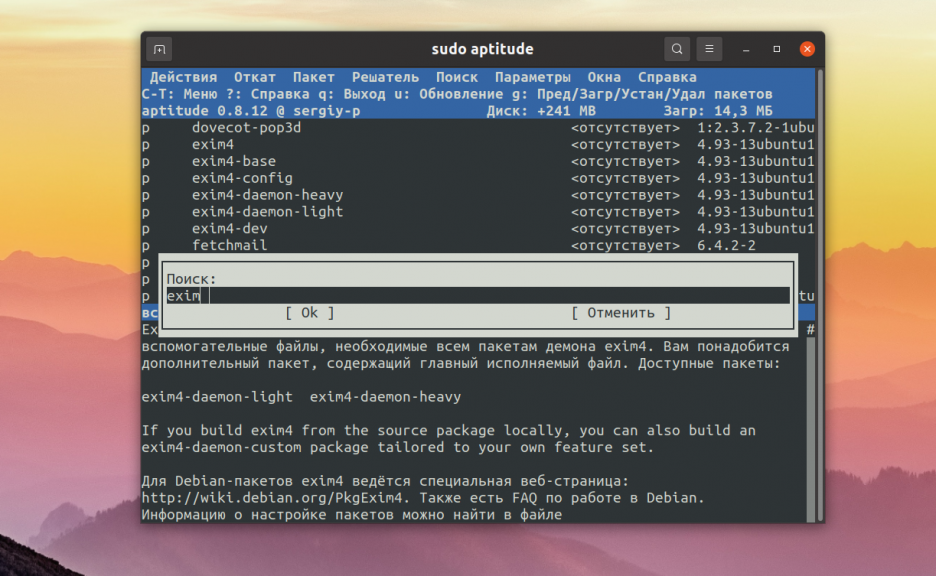Screen dimensions: 936x576
Task: Open new tab icon in terminal titlebar
Action: coord(159,49)
